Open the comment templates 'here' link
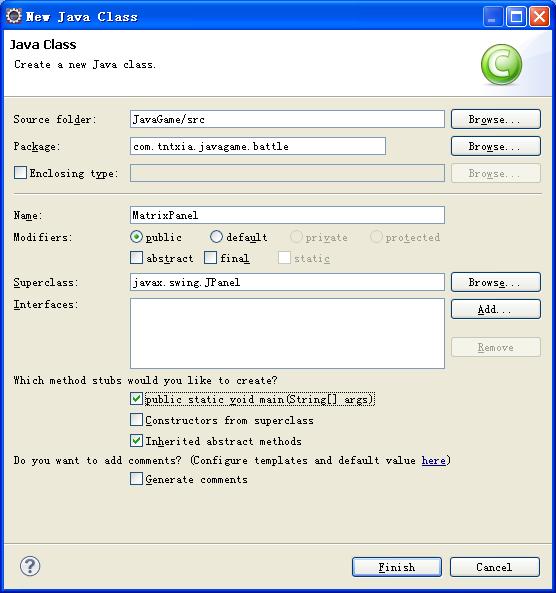The image size is (556, 593). click(433, 460)
